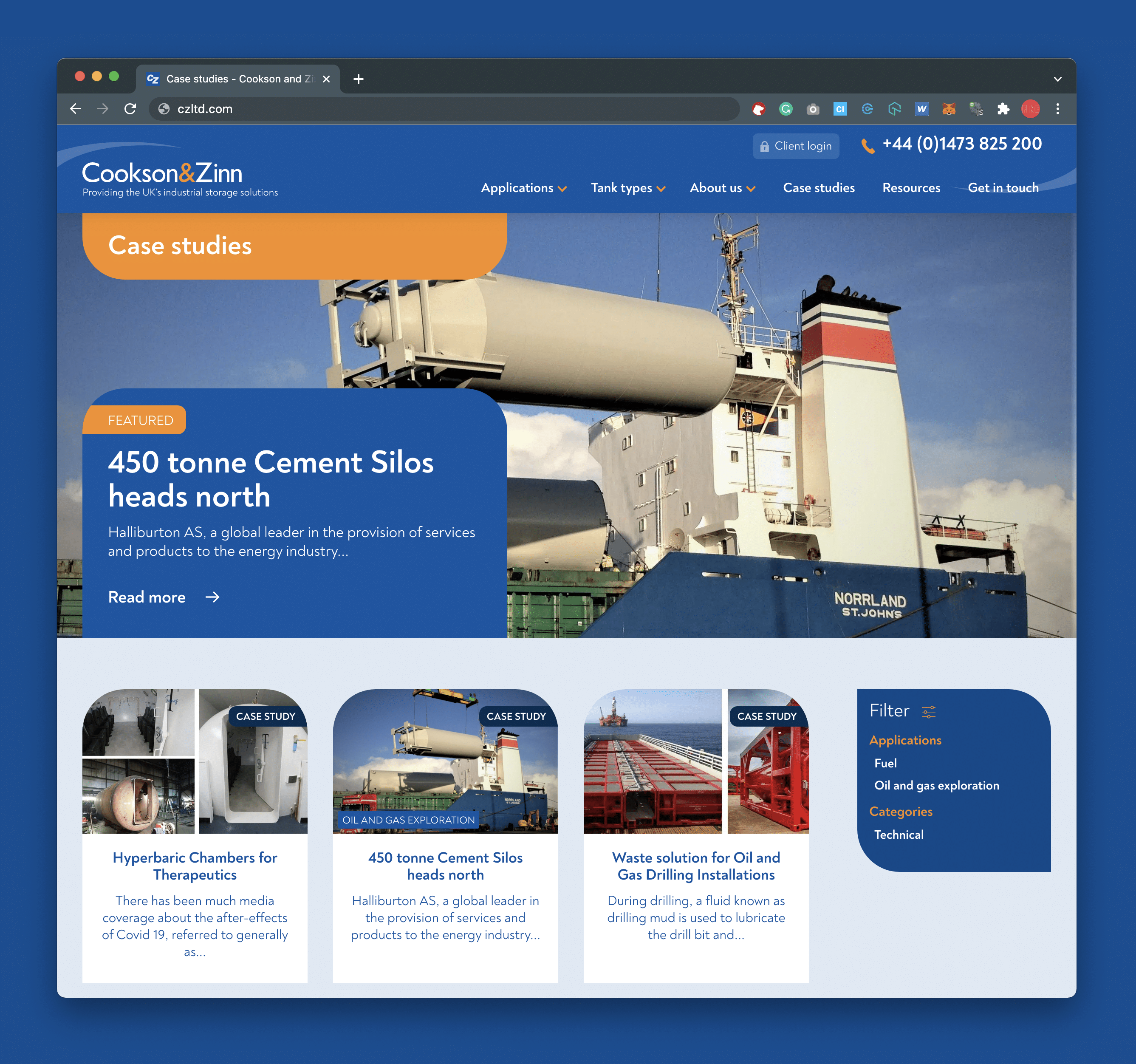Select the Oil and gas exploration filter

tap(936, 785)
